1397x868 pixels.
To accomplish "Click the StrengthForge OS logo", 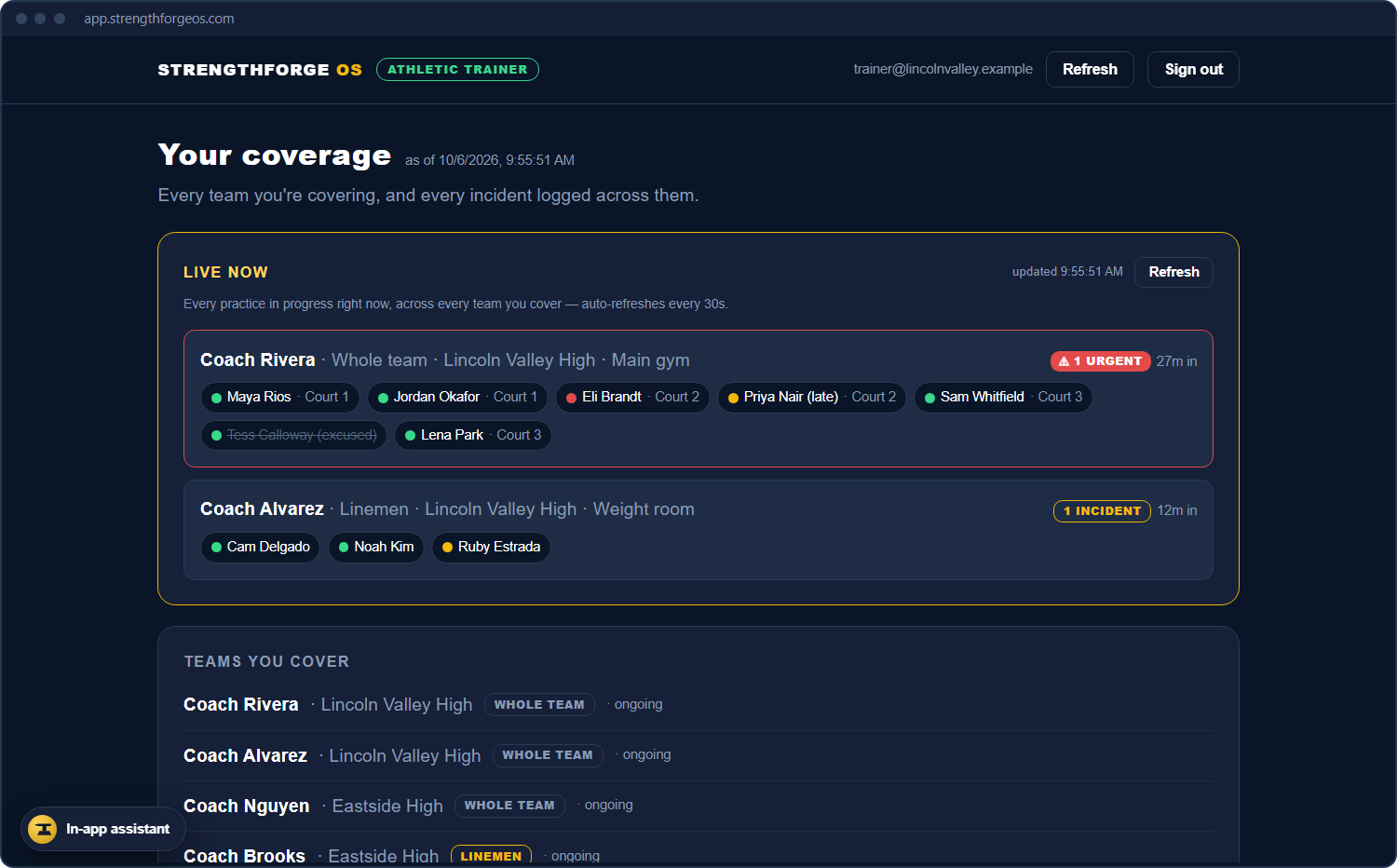I will 260,70.
